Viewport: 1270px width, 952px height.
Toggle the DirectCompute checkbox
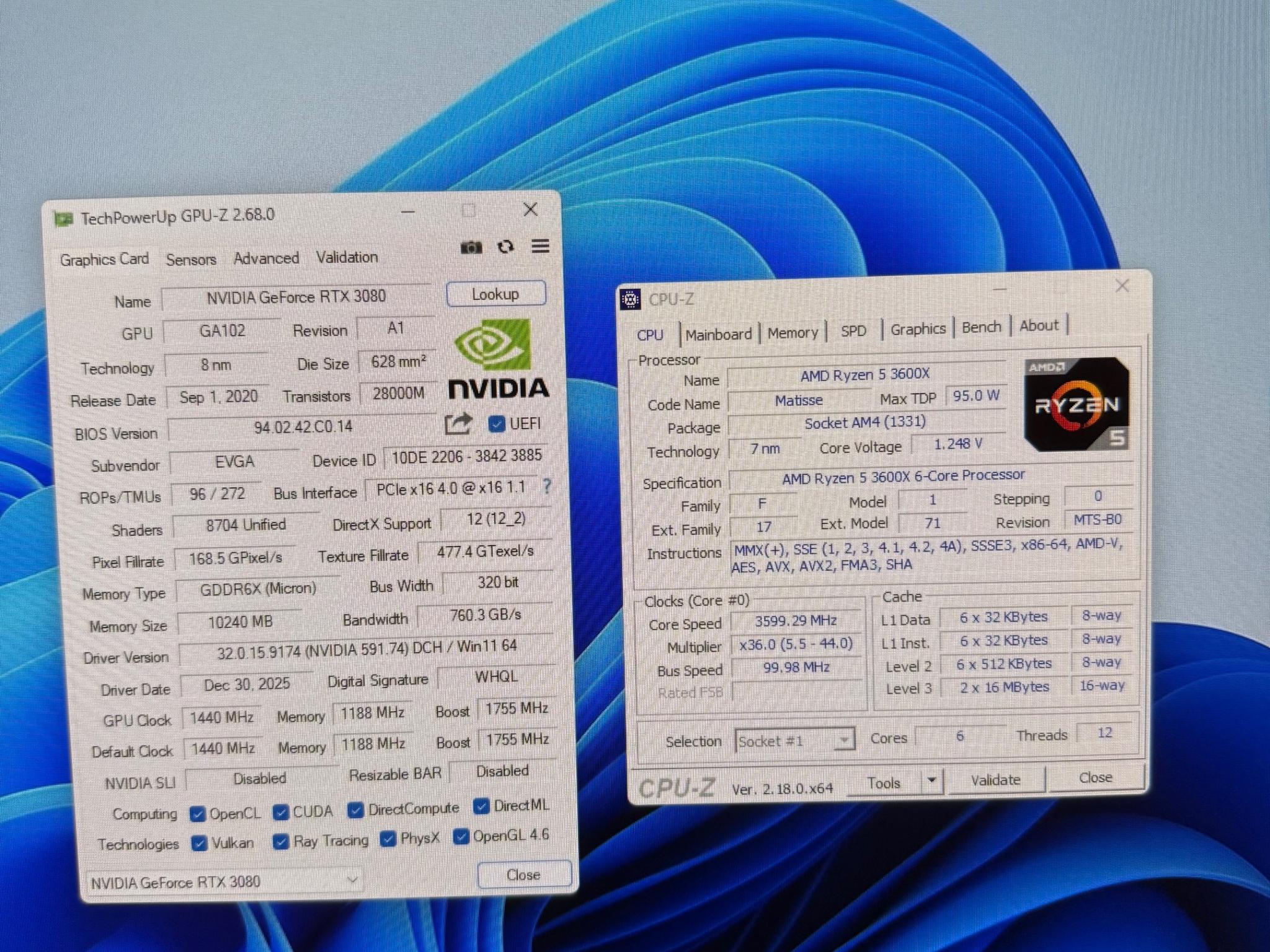pyautogui.click(x=355, y=809)
